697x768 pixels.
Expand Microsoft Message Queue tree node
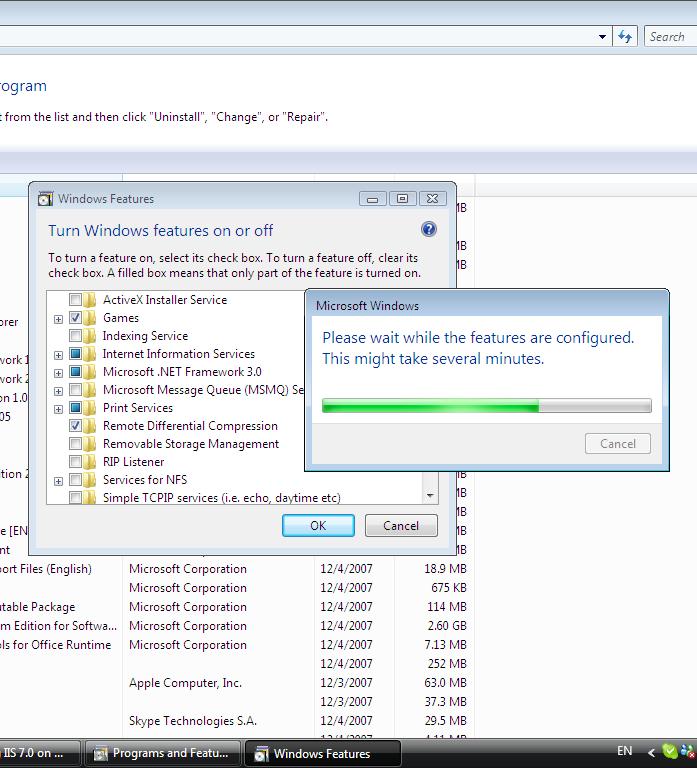[x=58, y=391]
